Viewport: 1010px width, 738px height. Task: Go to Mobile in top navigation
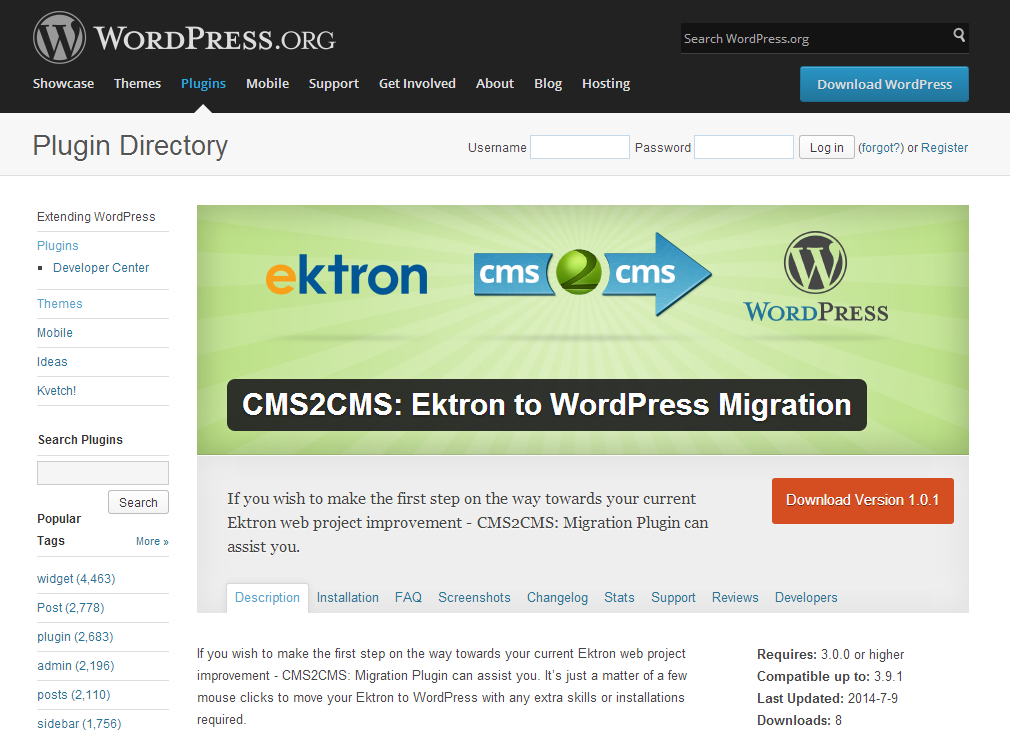coord(267,84)
